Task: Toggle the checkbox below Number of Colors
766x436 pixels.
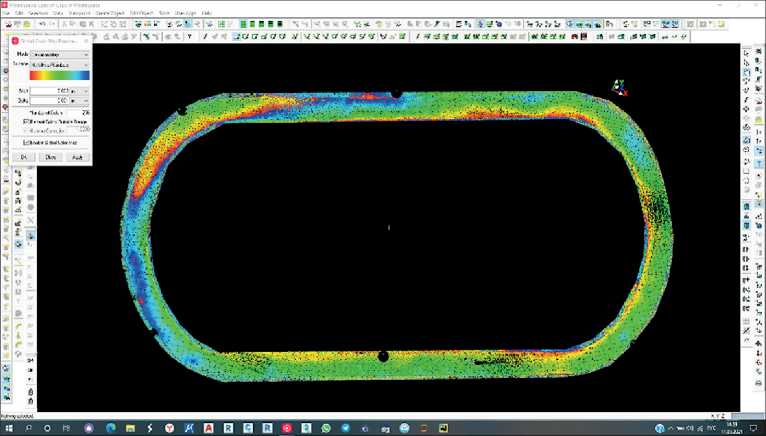Action: click(x=25, y=121)
